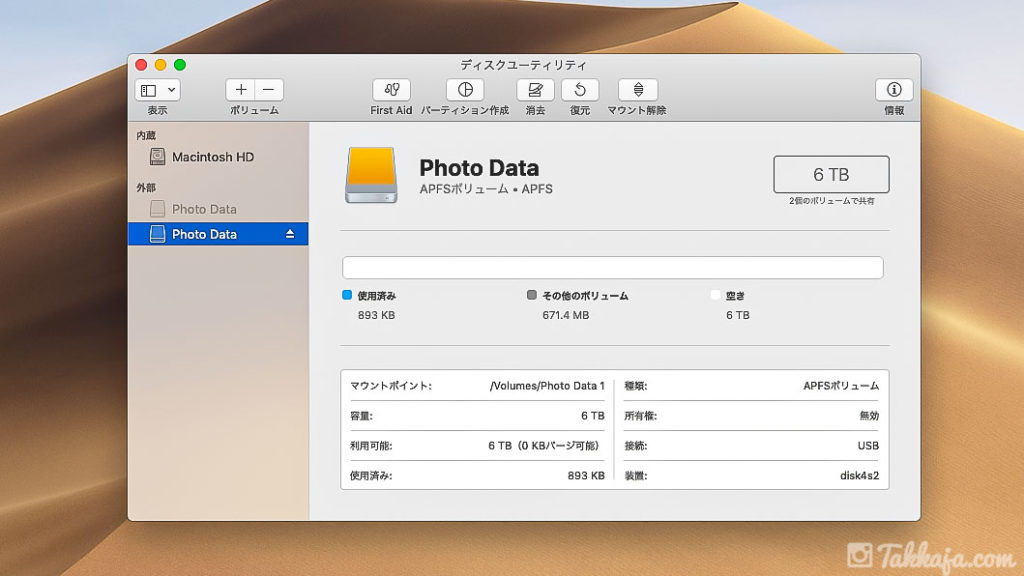This screenshot has width=1024, height=576.
Task: Click the grey Other Volumes legend swatch
Action: pos(532,296)
